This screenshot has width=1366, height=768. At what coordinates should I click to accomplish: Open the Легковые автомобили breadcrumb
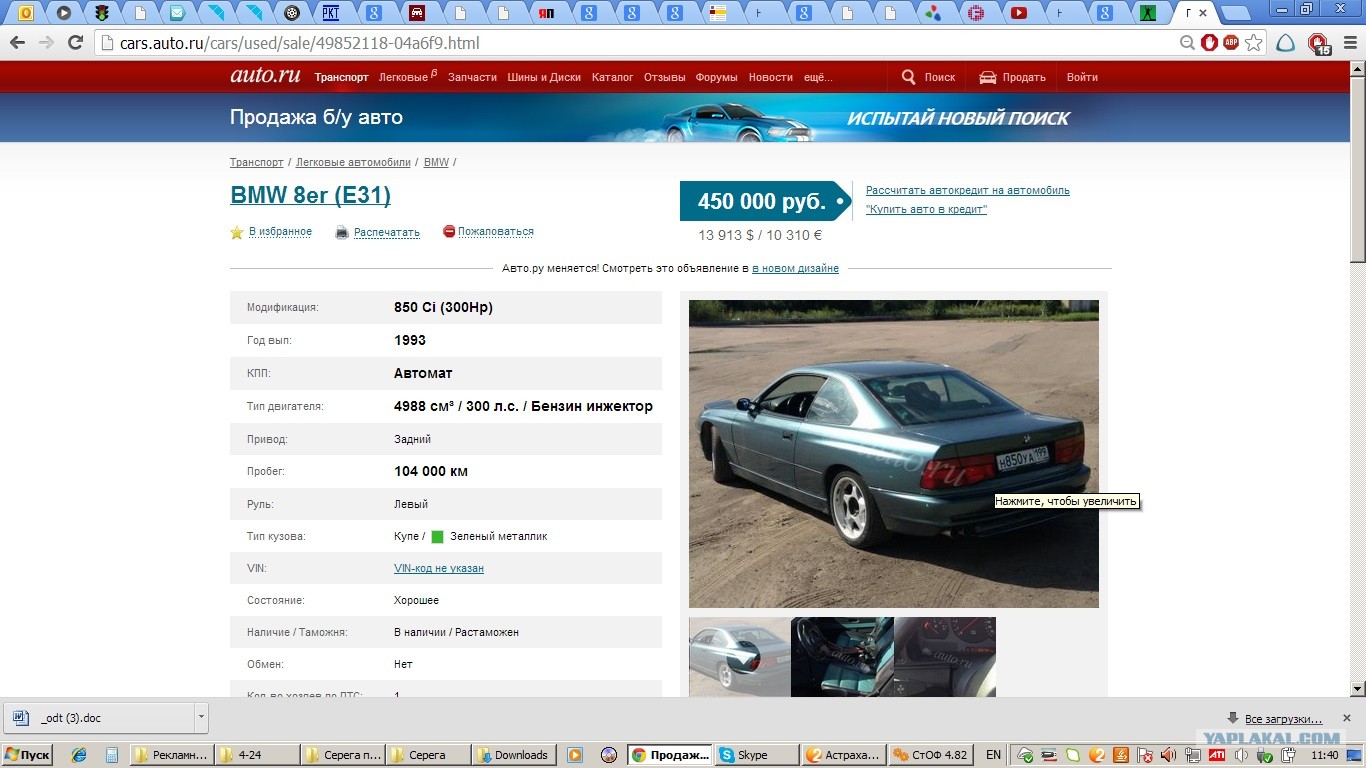click(x=353, y=162)
